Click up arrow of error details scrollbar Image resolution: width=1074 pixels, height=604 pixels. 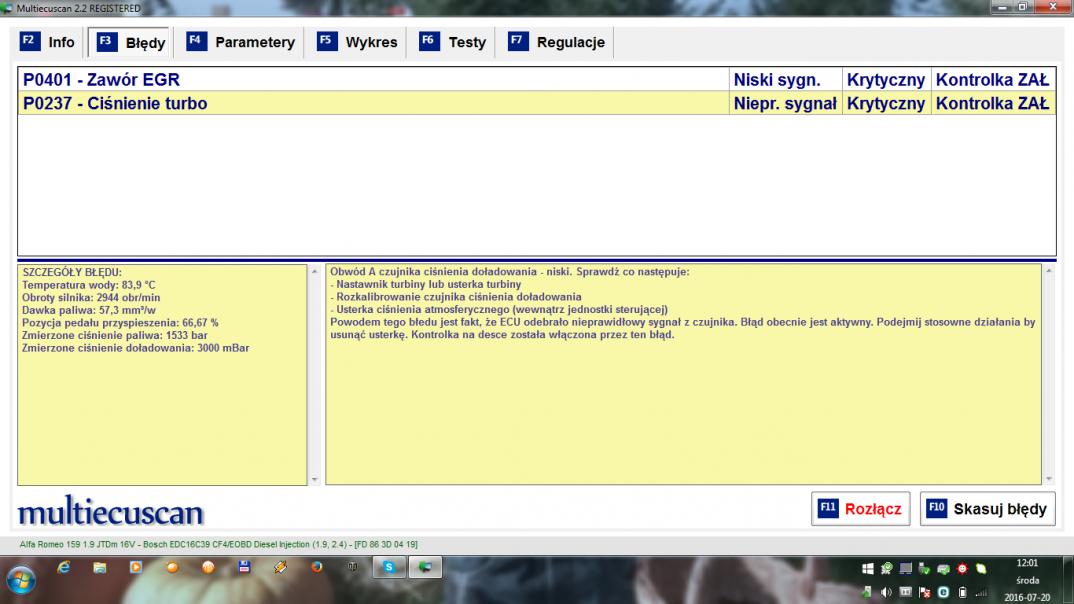[314, 272]
